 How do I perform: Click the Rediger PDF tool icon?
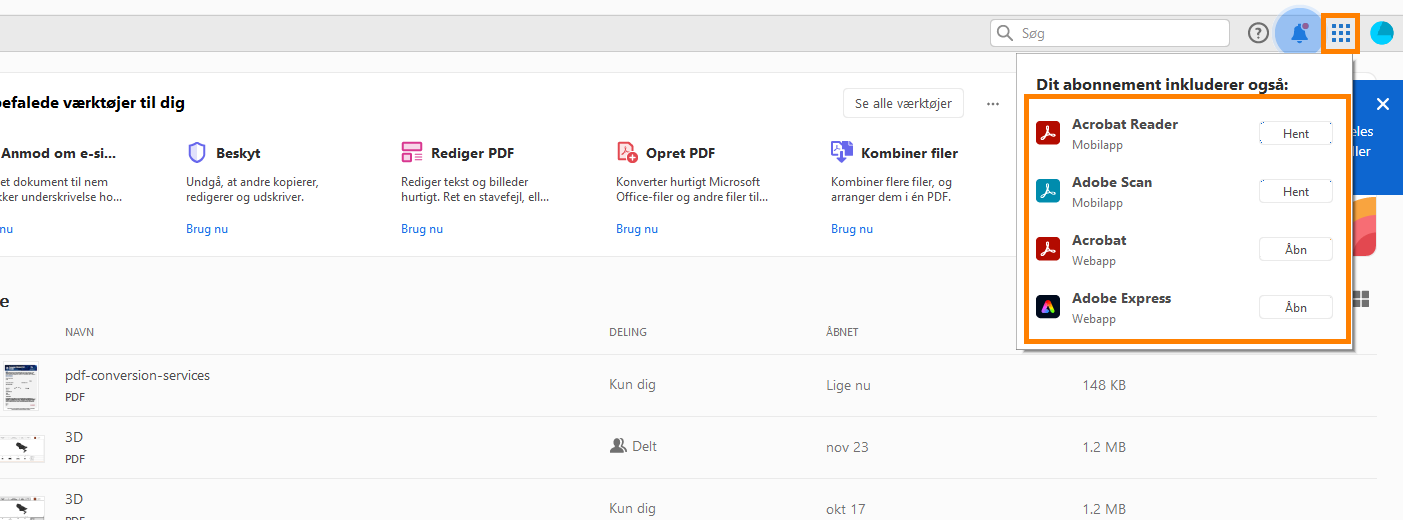coord(412,153)
